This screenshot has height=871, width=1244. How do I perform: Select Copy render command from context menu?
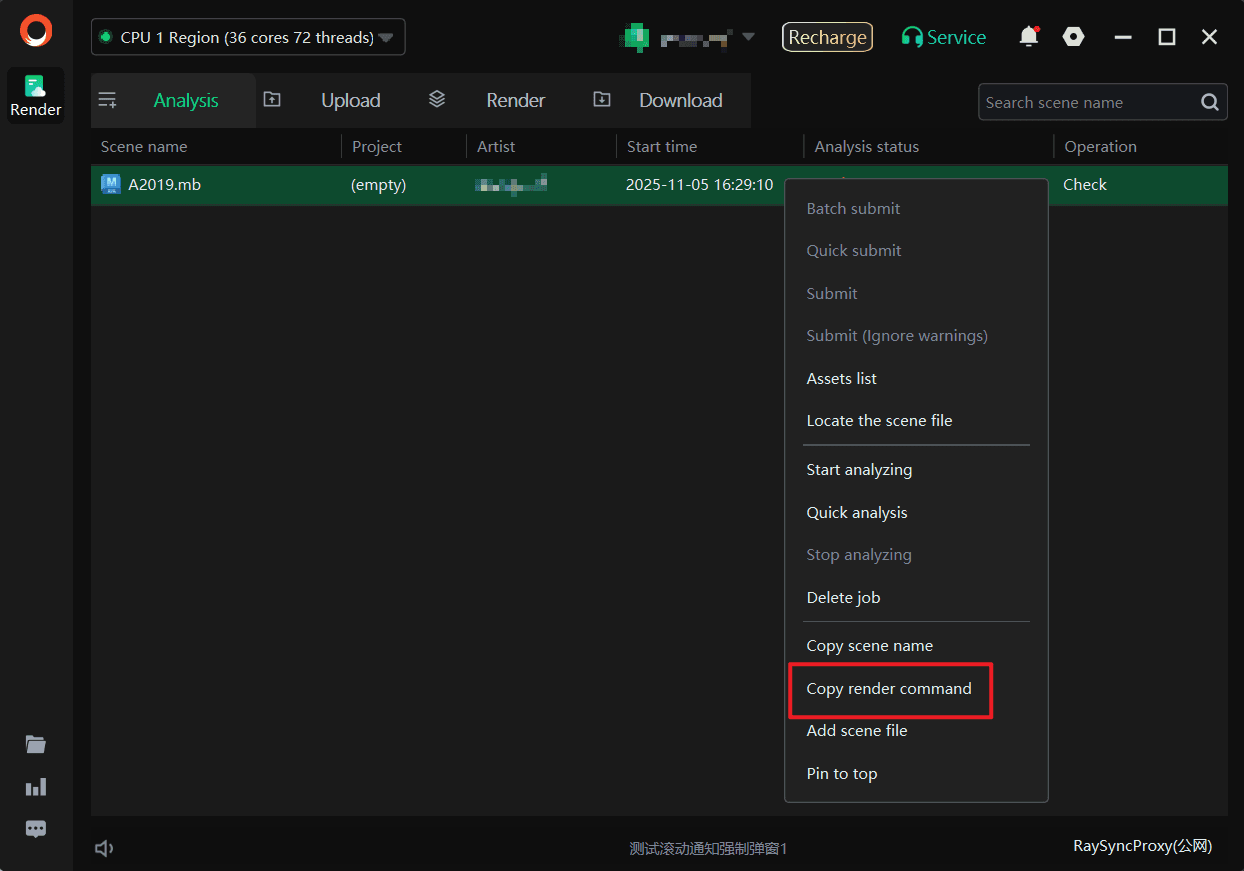(889, 688)
